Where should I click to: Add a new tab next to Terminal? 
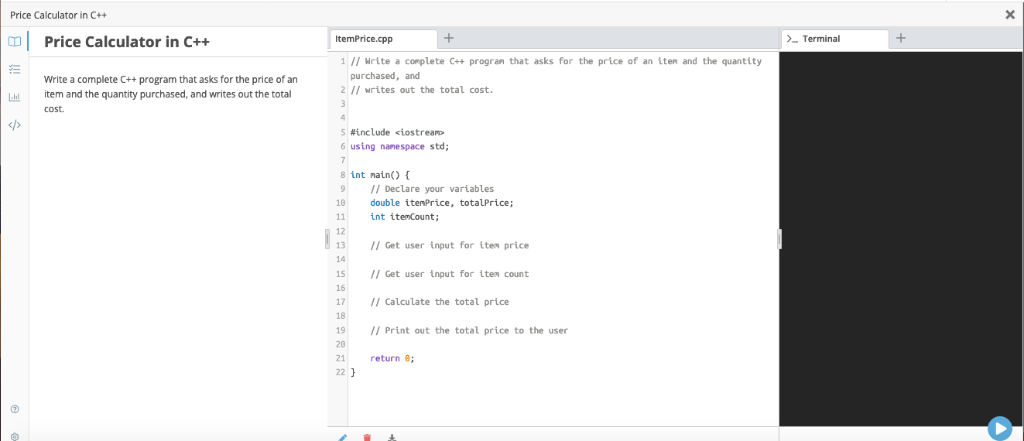click(x=901, y=39)
